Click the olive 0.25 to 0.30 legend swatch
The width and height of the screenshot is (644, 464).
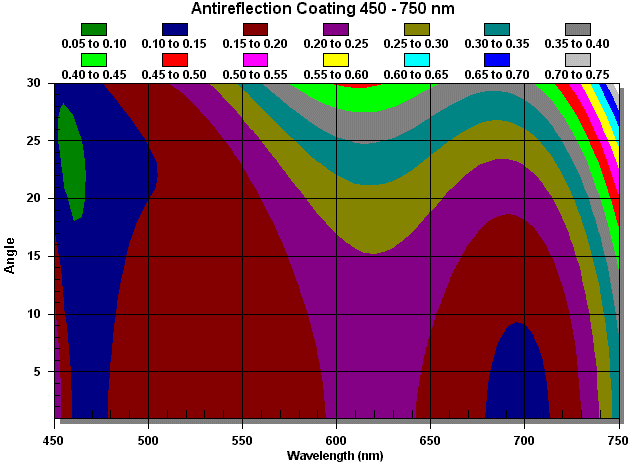pyautogui.click(x=417, y=30)
